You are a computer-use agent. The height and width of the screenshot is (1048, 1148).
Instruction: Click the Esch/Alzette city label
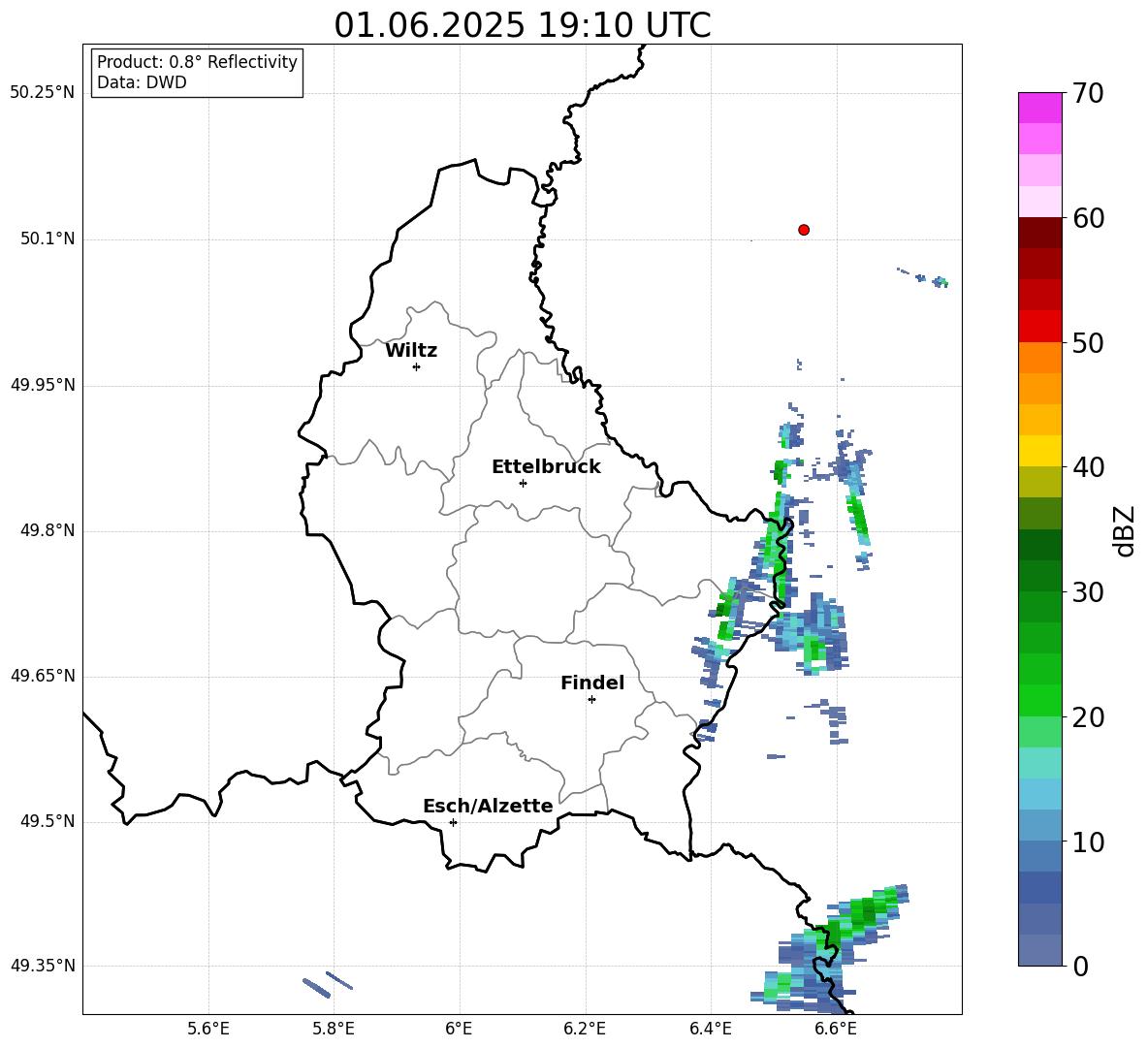[x=488, y=806]
